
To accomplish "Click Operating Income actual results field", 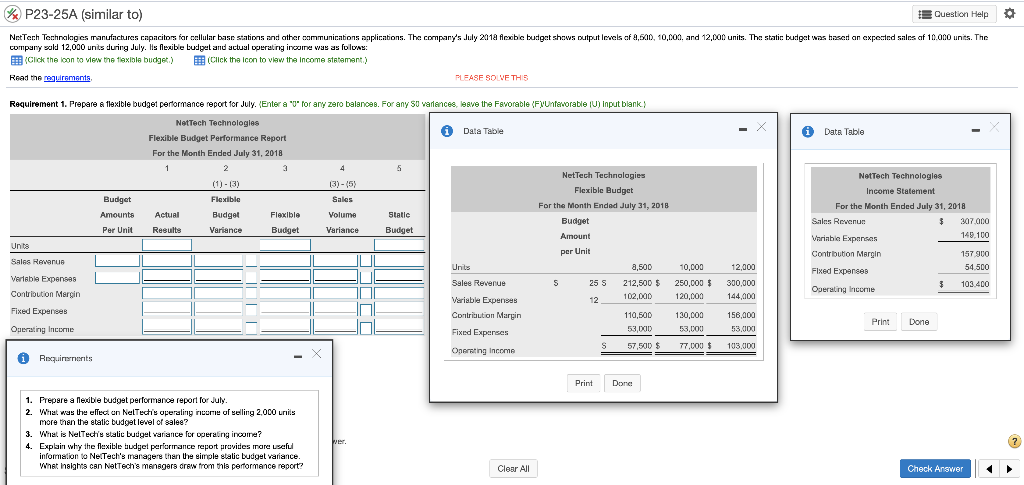I will (167, 327).
